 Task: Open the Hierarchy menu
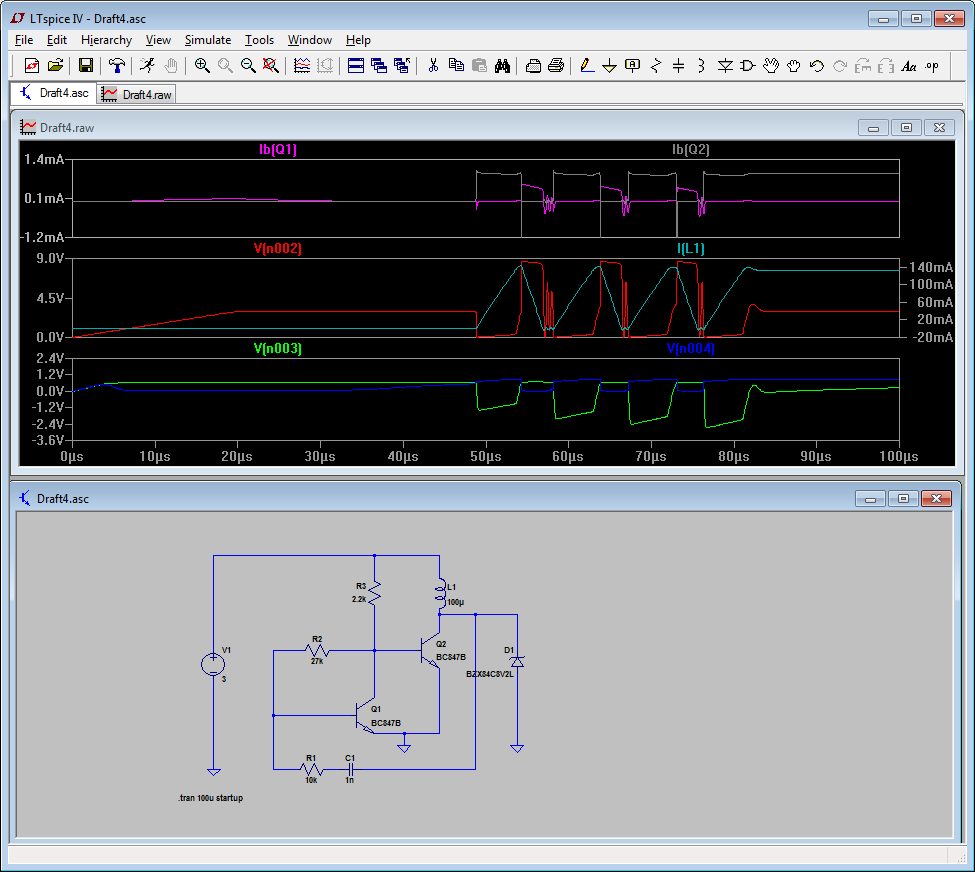pyautogui.click(x=106, y=40)
